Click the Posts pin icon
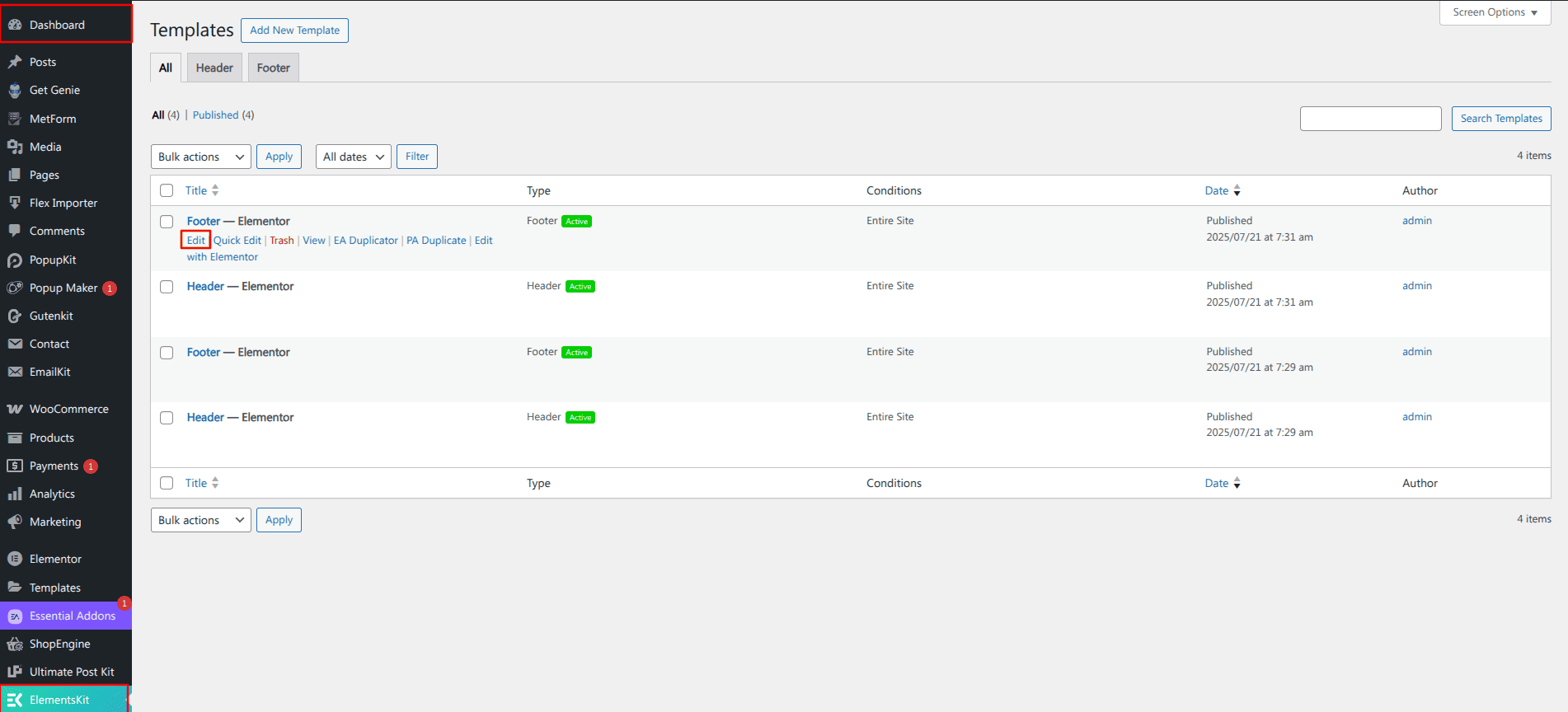The width and height of the screenshot is (1568, 712). tap(15, 62)
